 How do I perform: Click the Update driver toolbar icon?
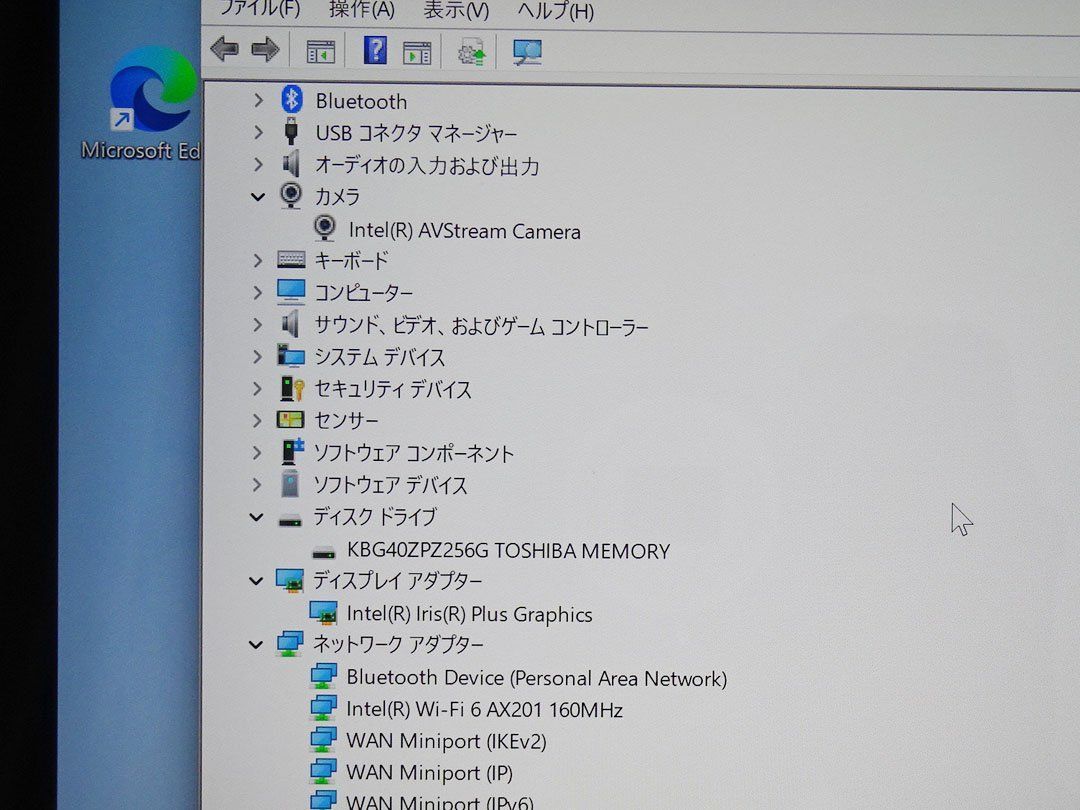(471, 51)
